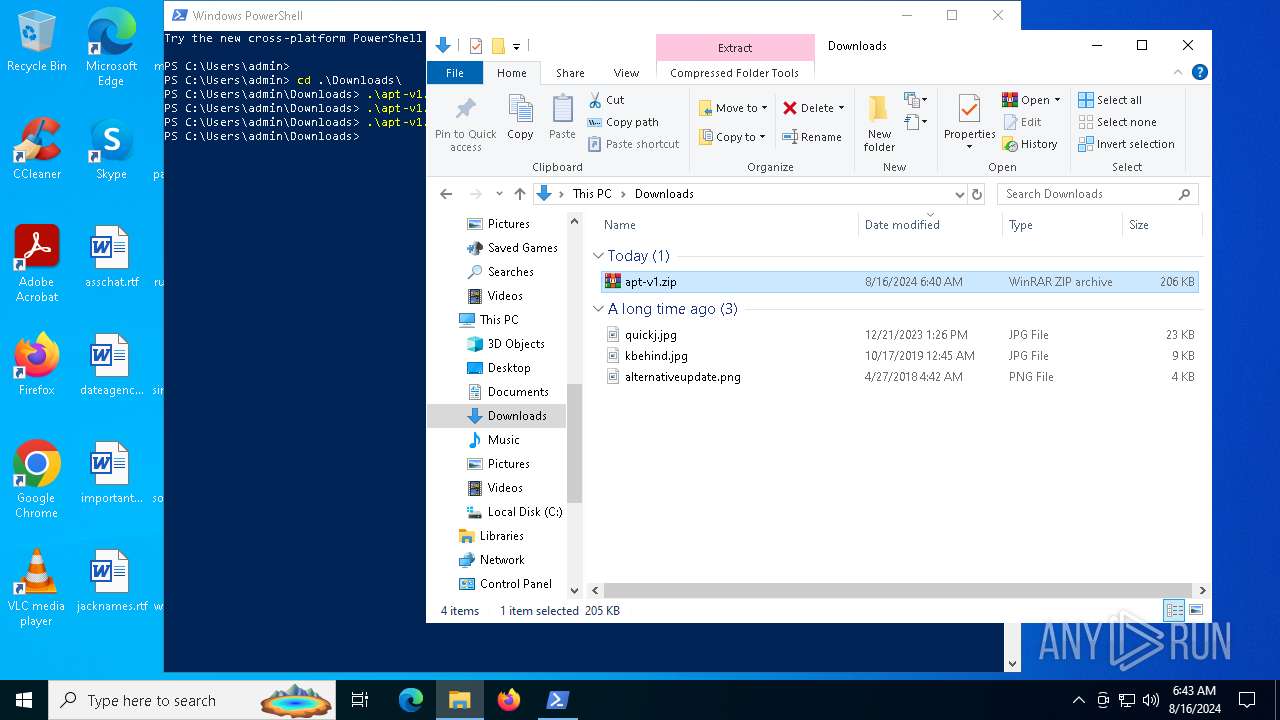Click the taskbar search box
This screenshot has width=1280, height=720.
click(x=192, y=700)
